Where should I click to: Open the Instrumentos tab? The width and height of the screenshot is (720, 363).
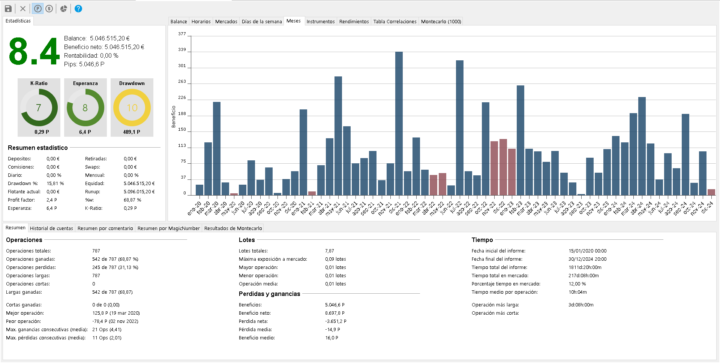point(321,22)
